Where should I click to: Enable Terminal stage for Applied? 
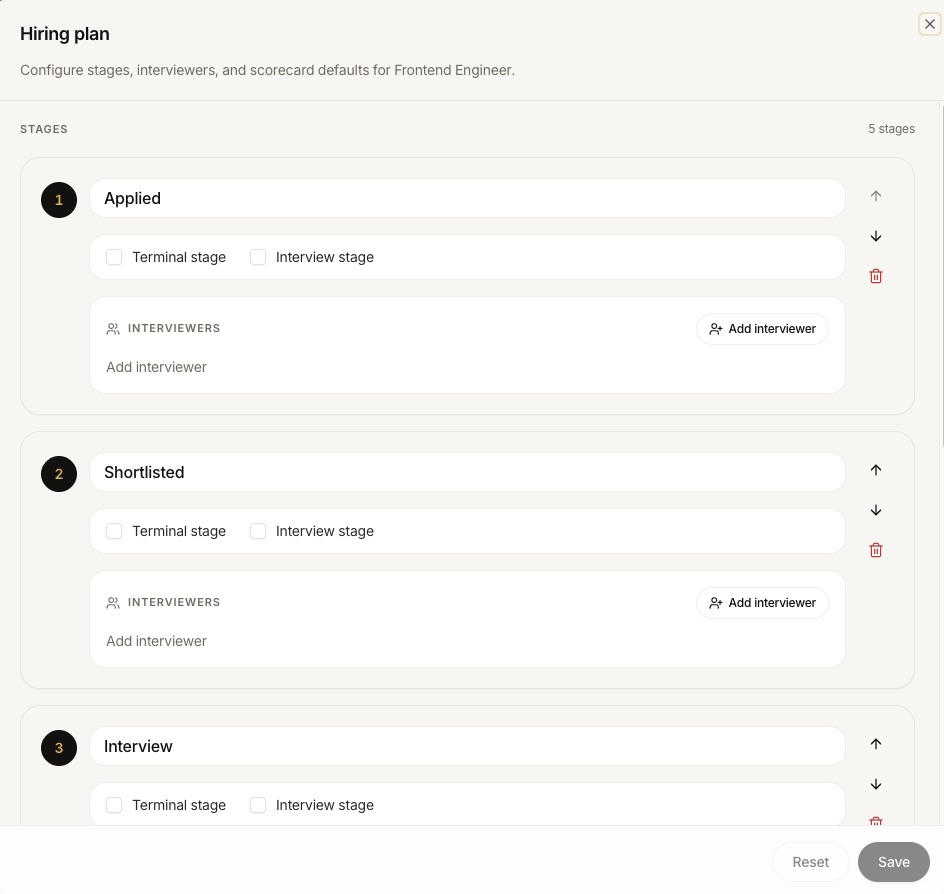pyautogui.click(x=114, y=257)
